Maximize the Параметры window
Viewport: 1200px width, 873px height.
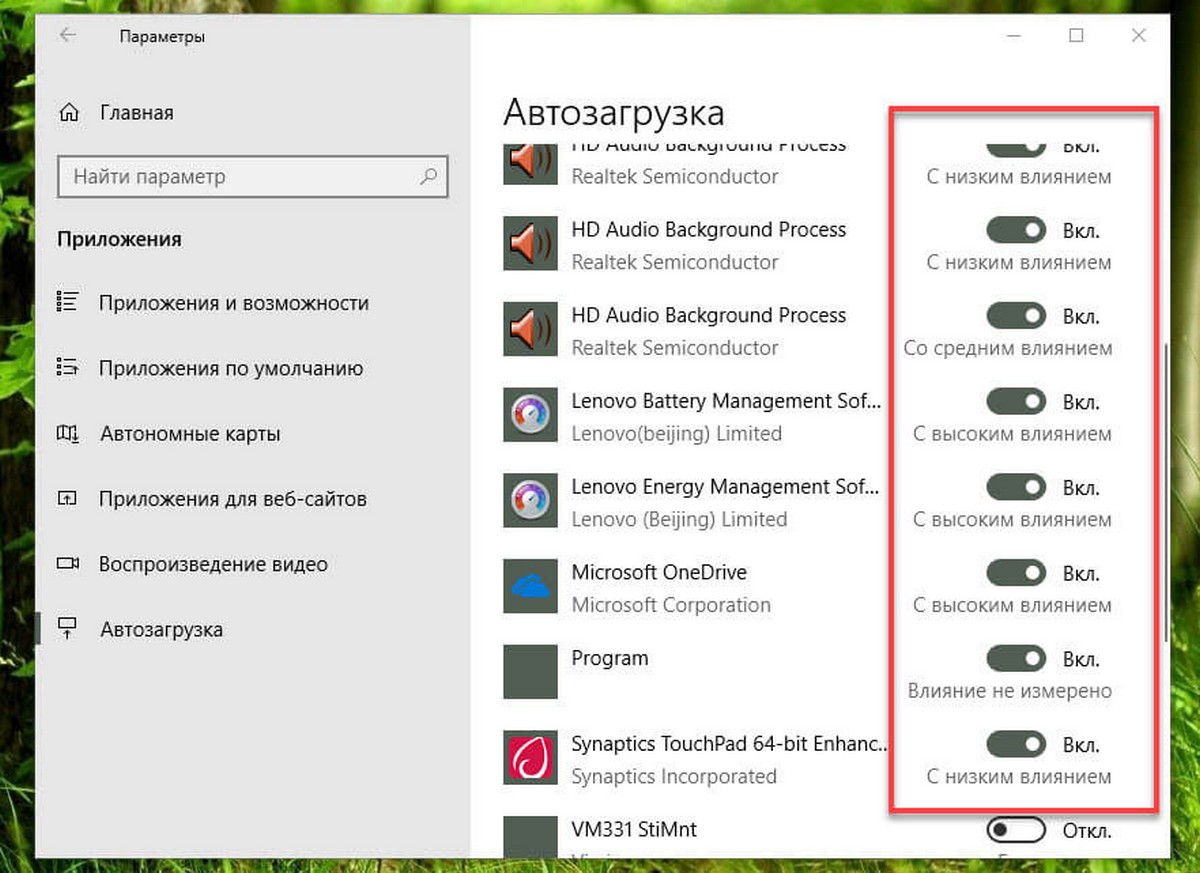(1076, 36)
